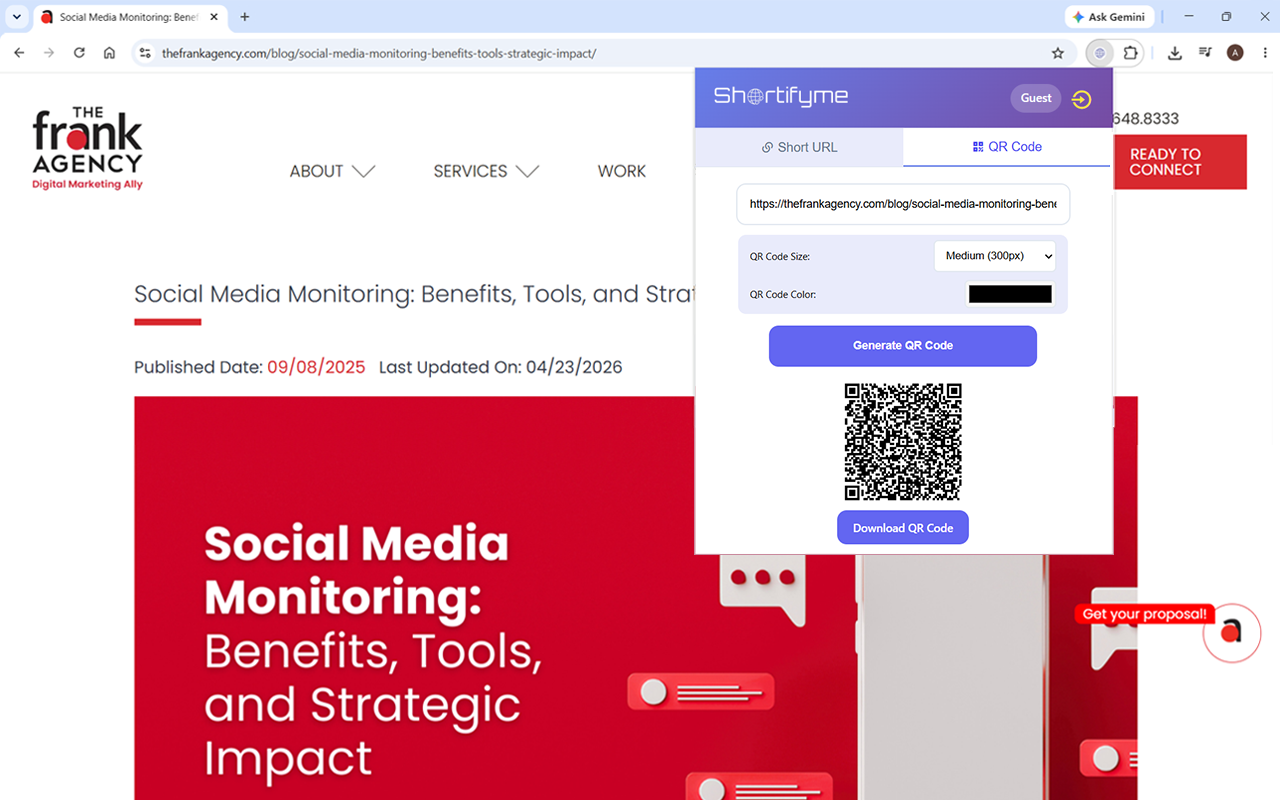1280x800 pixels.
Task: Click the Shortifyme logo text
Action: tap(781, 96)
